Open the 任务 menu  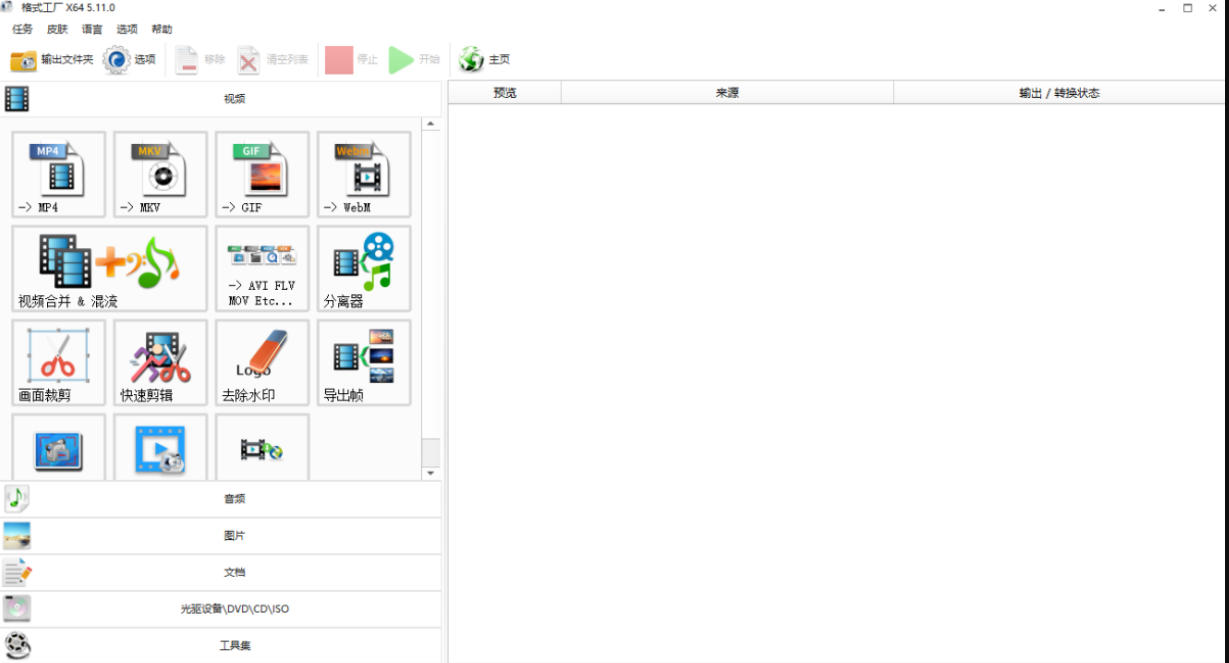(x=22, y=29)
